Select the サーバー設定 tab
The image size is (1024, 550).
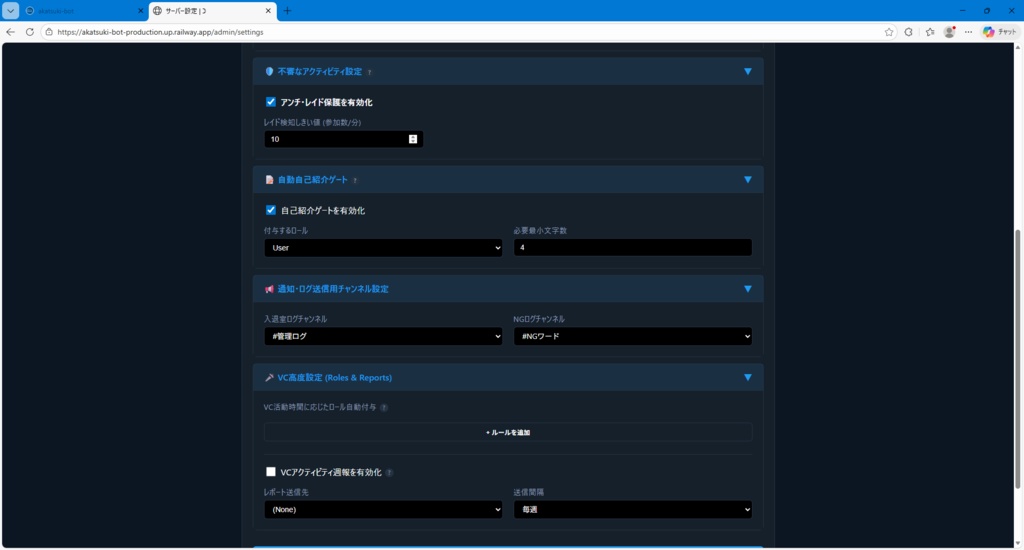[x=212, y=11]
